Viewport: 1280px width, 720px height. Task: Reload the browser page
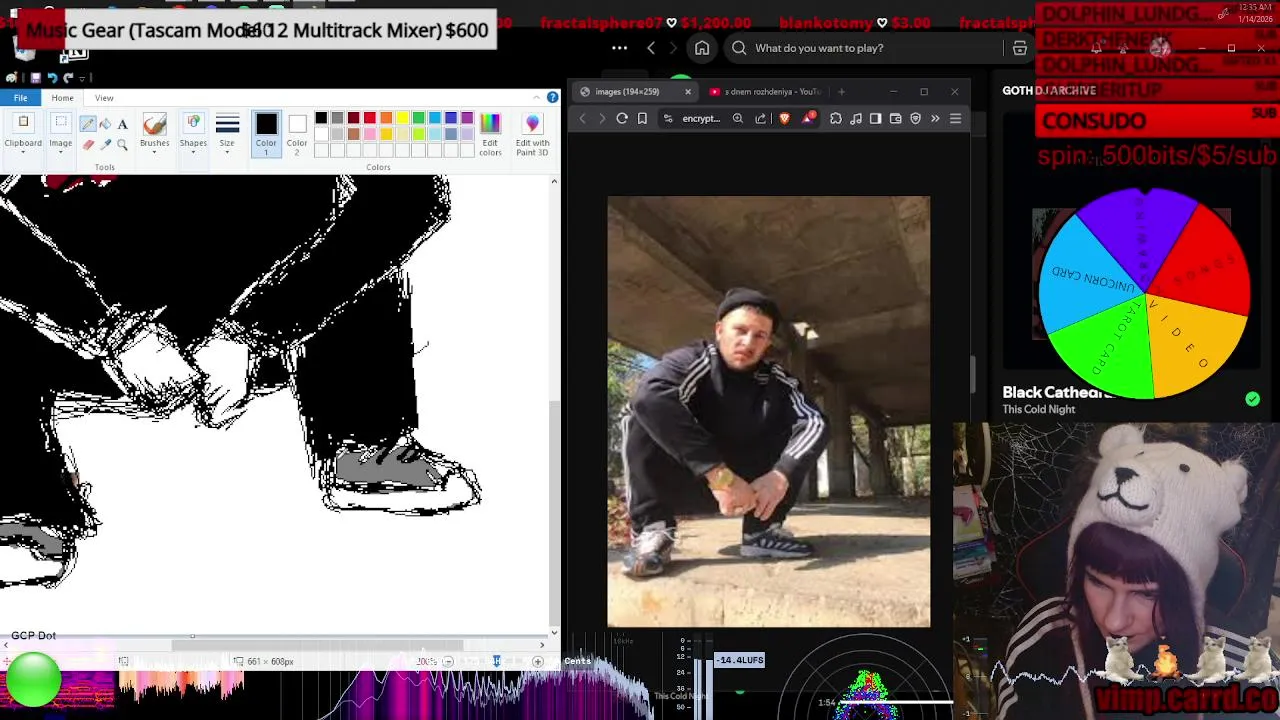click(622, 118)
